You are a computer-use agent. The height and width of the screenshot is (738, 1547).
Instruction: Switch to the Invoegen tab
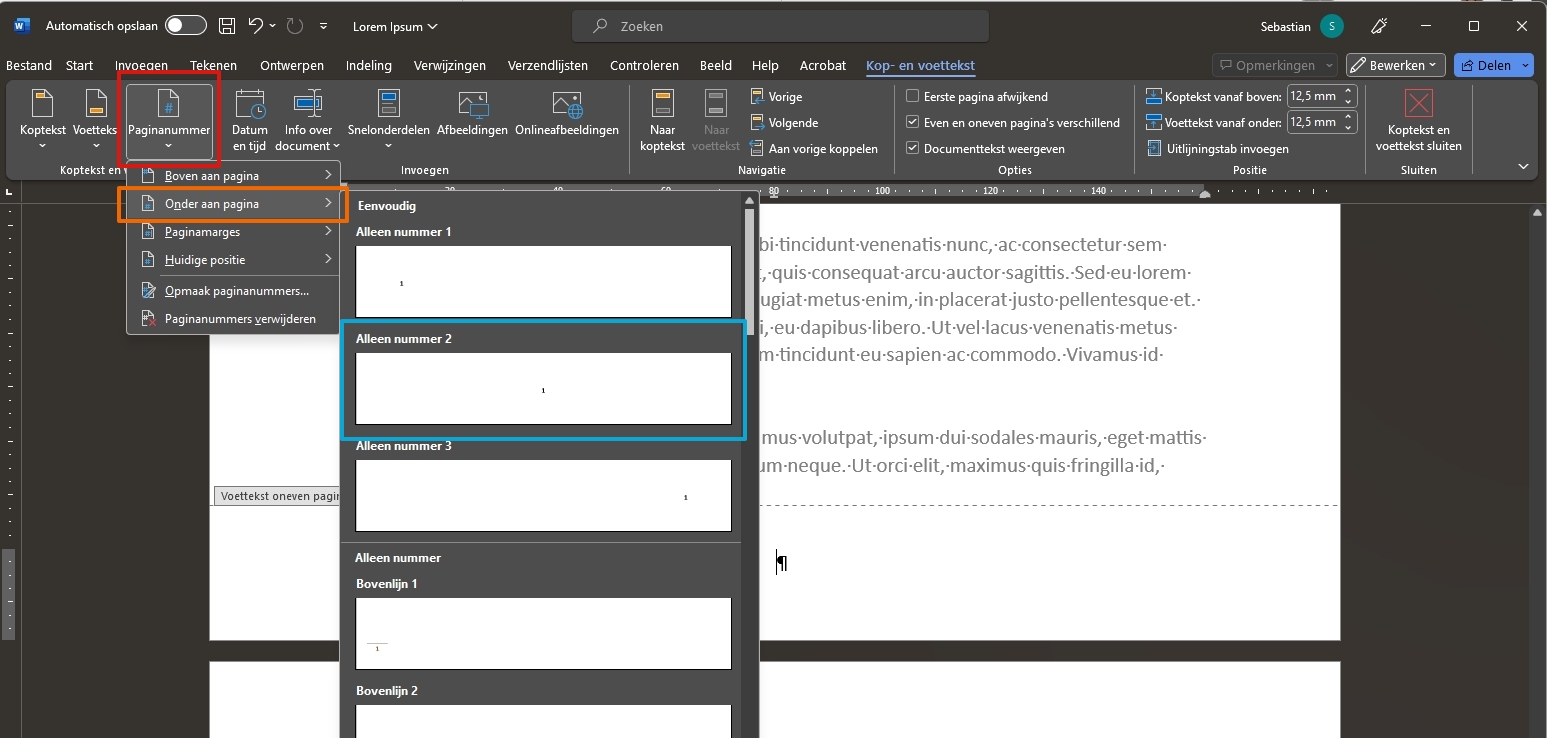(141, 66)
